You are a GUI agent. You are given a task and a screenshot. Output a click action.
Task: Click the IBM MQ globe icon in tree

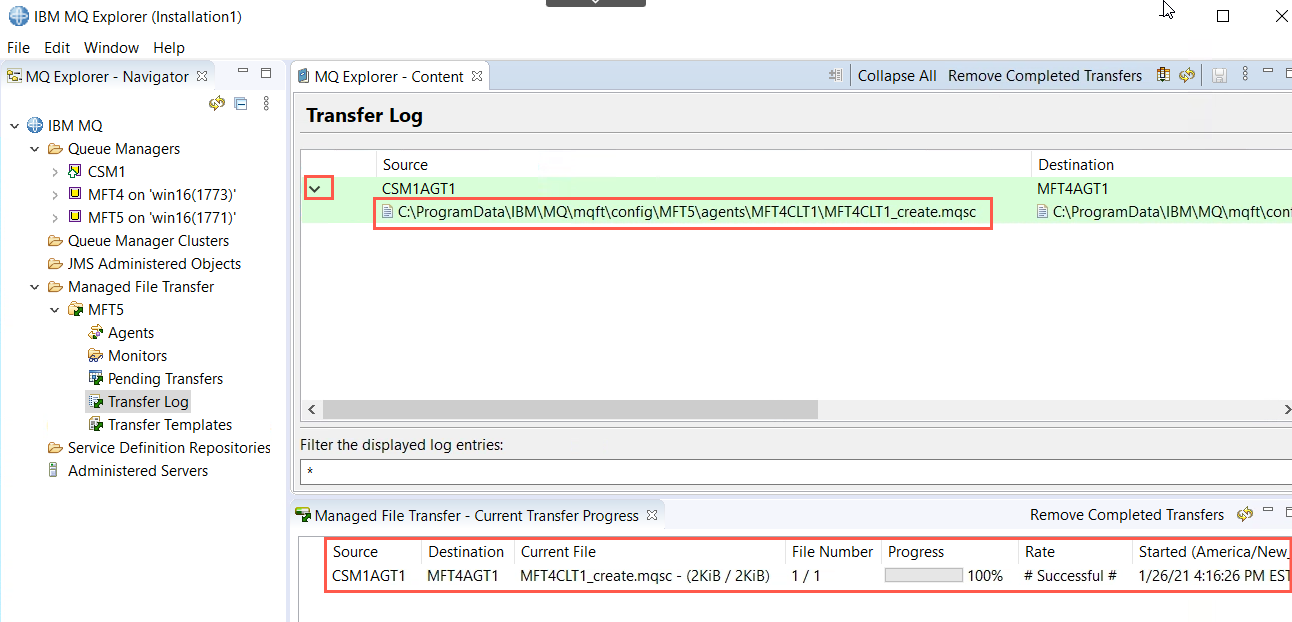35,126
